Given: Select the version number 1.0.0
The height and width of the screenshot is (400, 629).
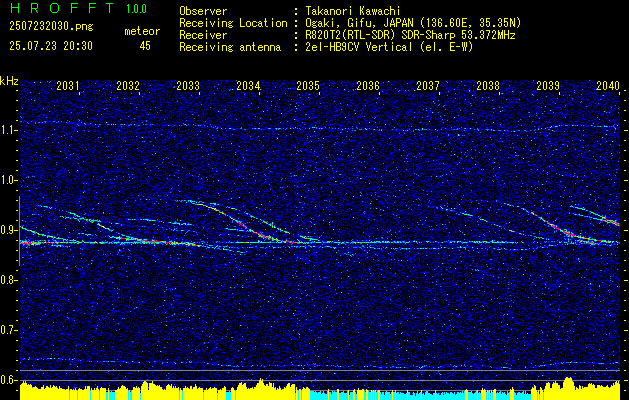Looking at the screenshot, I should click(136, 9).
